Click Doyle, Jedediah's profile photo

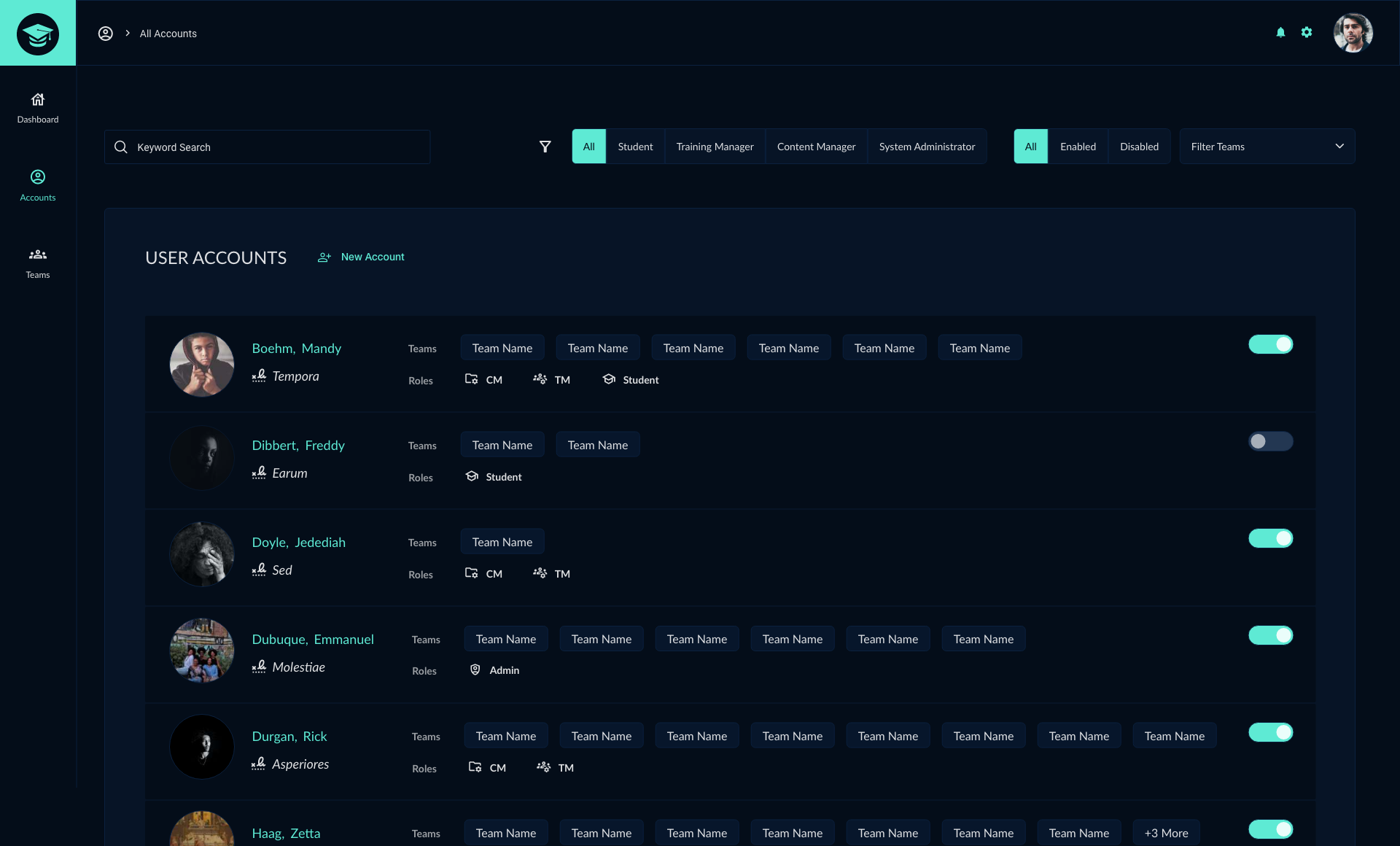[x=202, y=554]
